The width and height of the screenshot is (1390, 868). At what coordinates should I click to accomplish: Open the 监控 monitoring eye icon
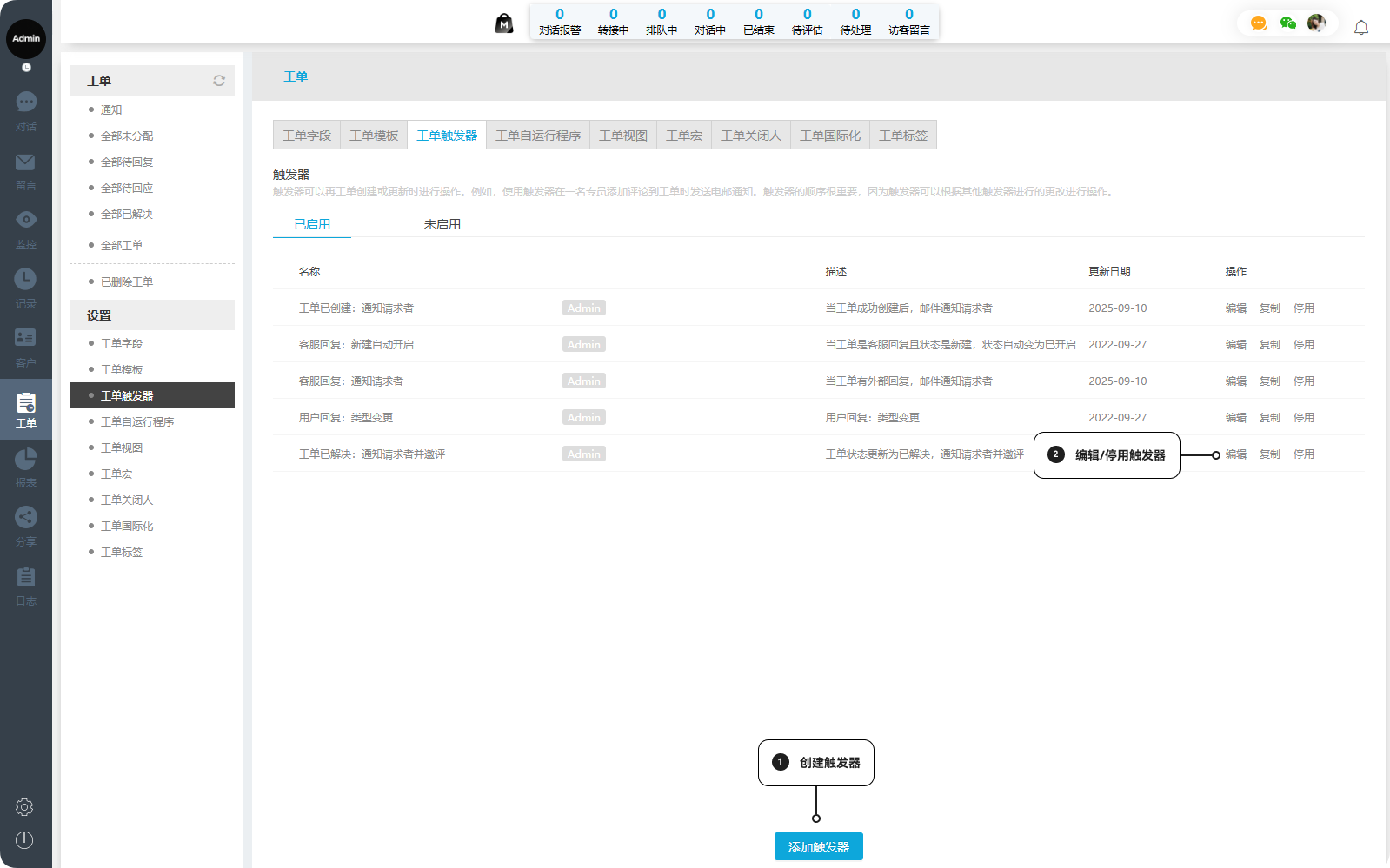click(26, 228)
